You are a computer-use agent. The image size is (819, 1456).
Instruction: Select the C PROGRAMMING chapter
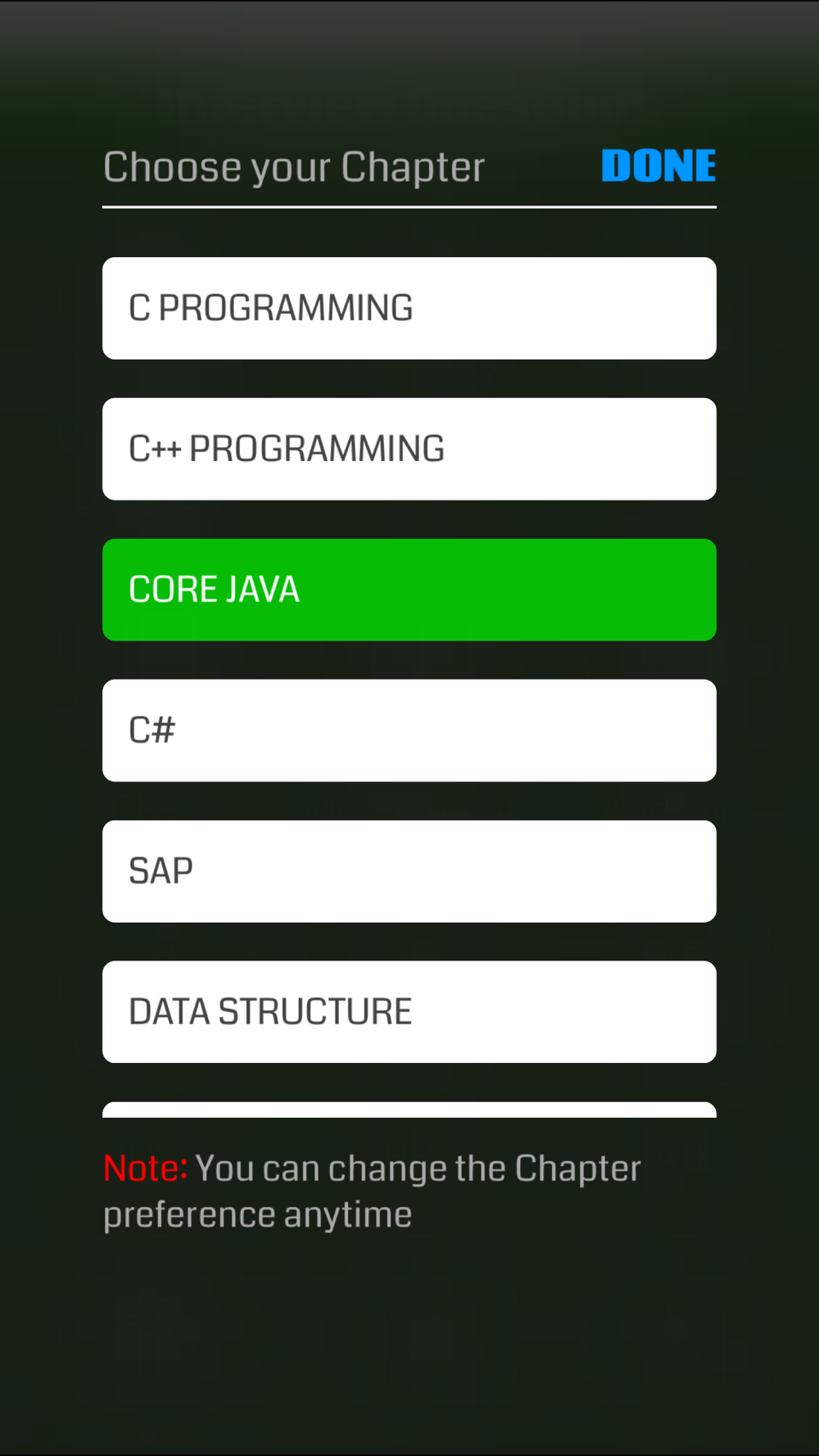tap(409, 308)
